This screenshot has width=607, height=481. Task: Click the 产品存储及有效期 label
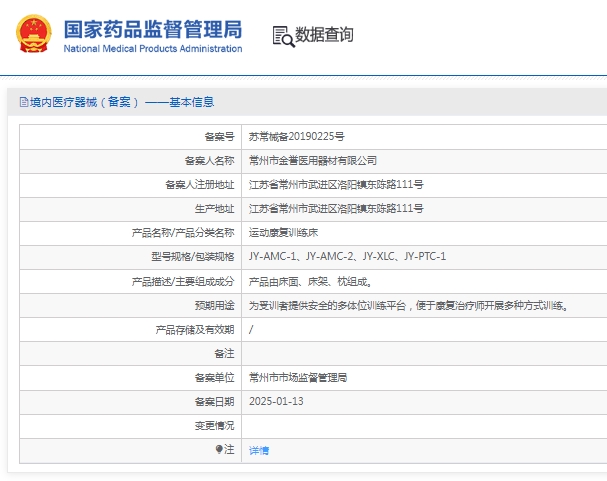(x=195, y=330)
